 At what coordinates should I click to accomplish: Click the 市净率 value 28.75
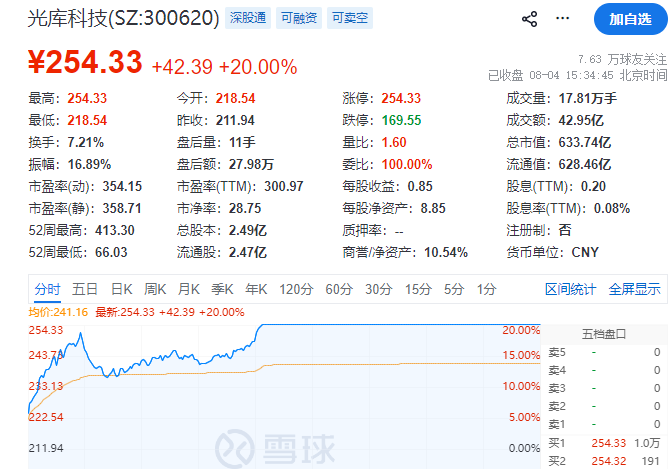point(245,208)
